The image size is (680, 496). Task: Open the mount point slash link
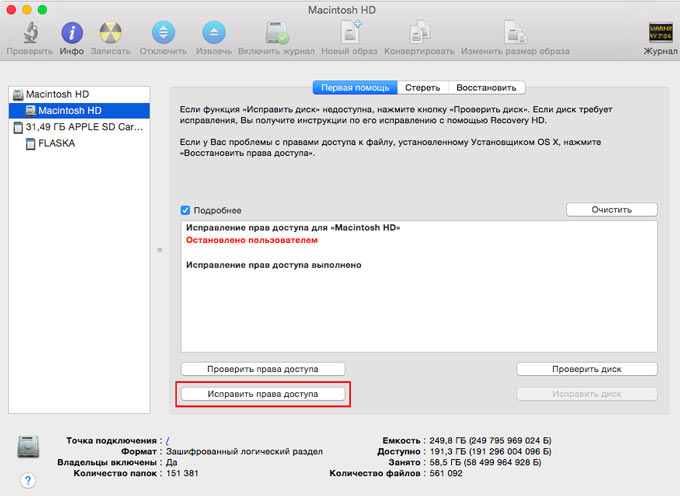pyautogui.click(x=167, y=441)
